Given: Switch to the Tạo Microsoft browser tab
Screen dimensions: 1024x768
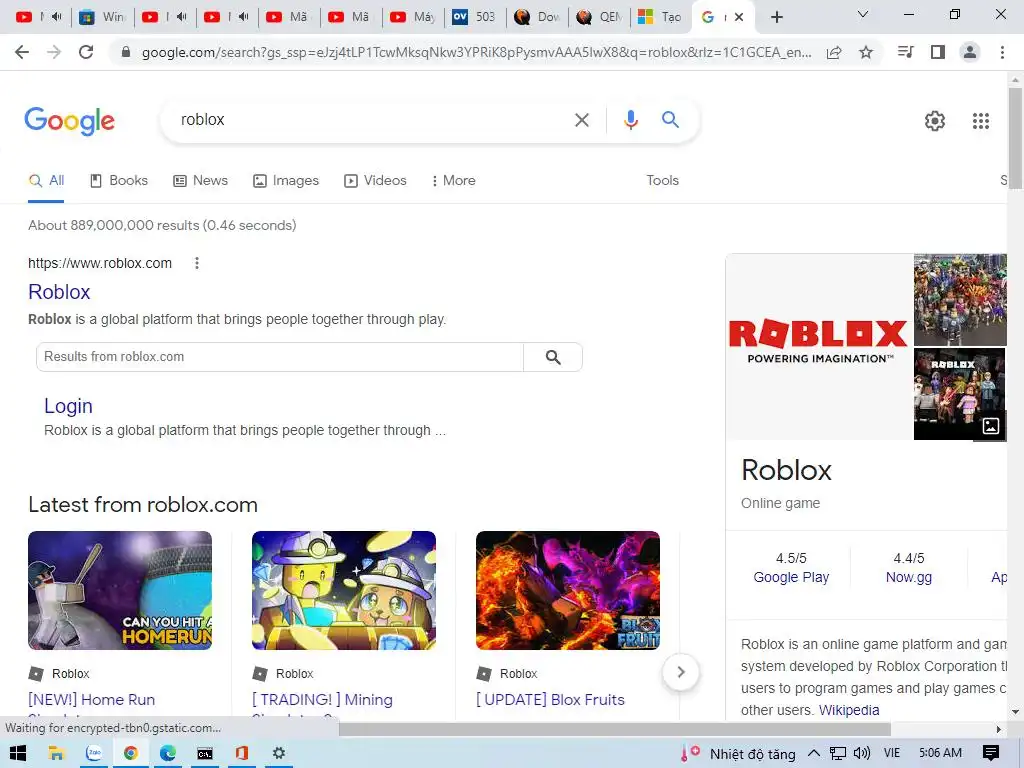Looking at the screenshot, I should click(x=660, y=17).
